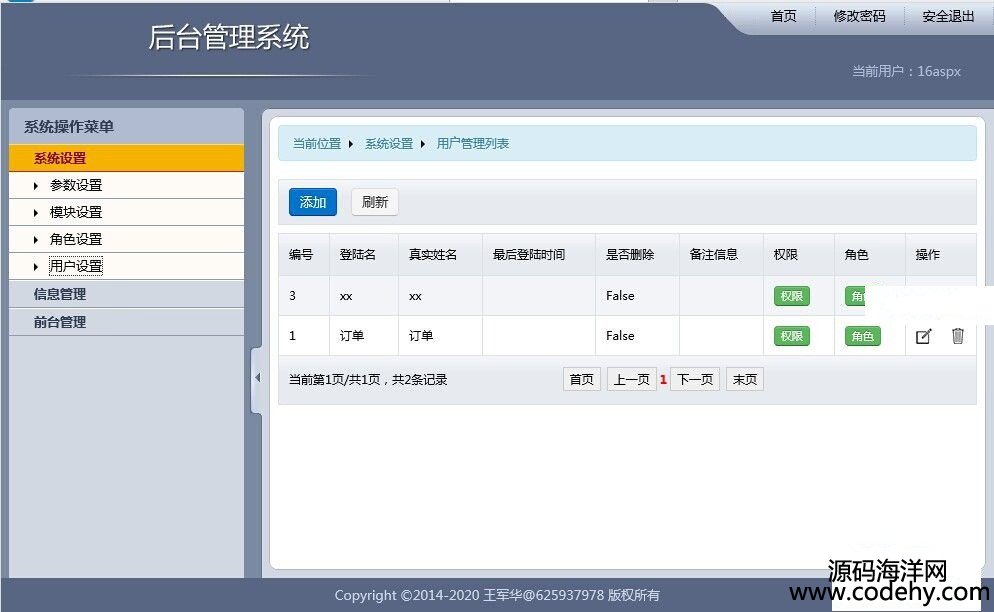The width and height of the screenshot is (994, 612).
Task: Select page number 1 in pagination
Action: tap(663, 380)
